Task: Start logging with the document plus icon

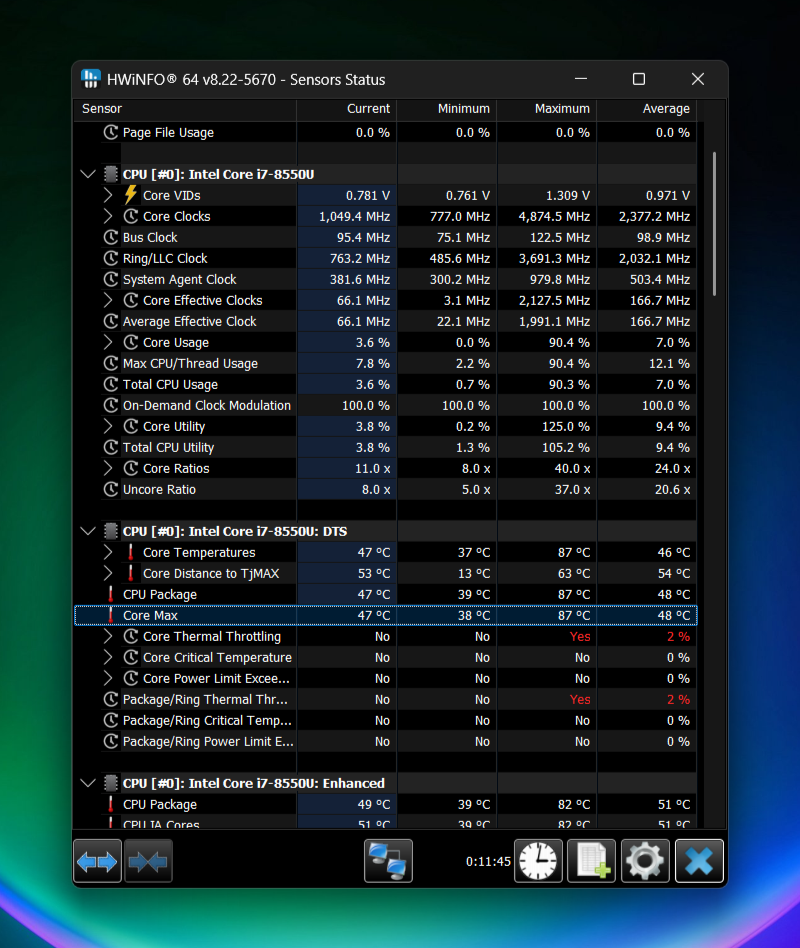Action: pyautogui.click(x=591, y=861)
